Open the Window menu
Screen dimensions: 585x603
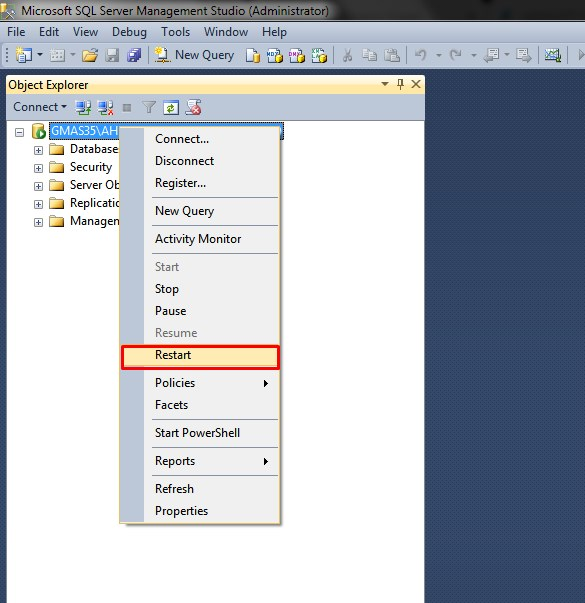pyautogui.click(x=226, y=32)
